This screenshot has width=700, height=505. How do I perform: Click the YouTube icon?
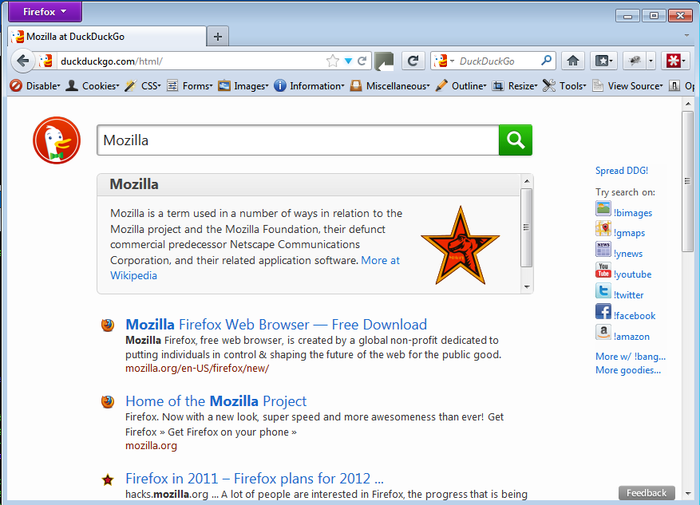(x=603, y=270)
